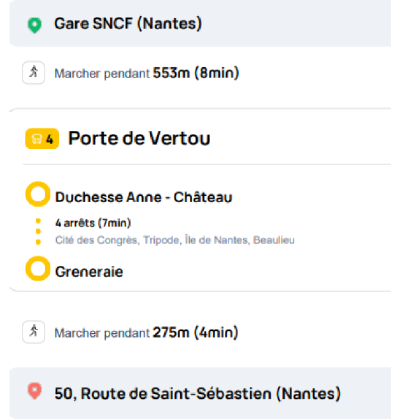
Task: Expand the 4 arrêts (7min) stop list
Action: click(93, 223)
